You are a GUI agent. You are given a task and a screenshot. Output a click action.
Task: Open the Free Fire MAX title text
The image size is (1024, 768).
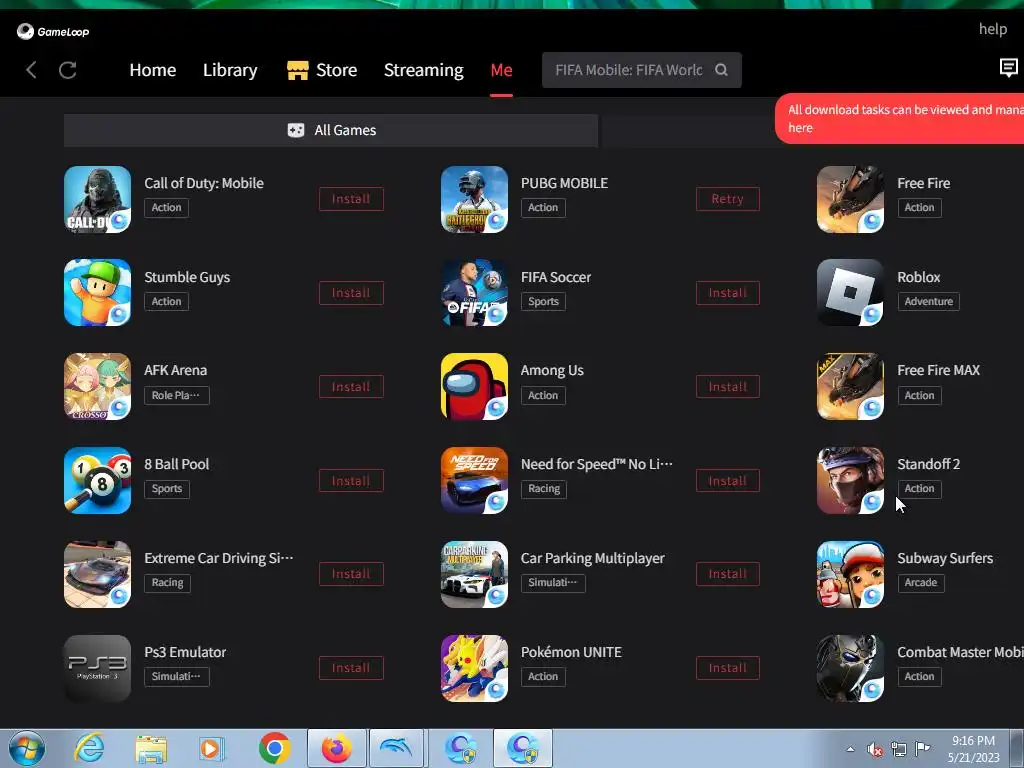(938, 370)
